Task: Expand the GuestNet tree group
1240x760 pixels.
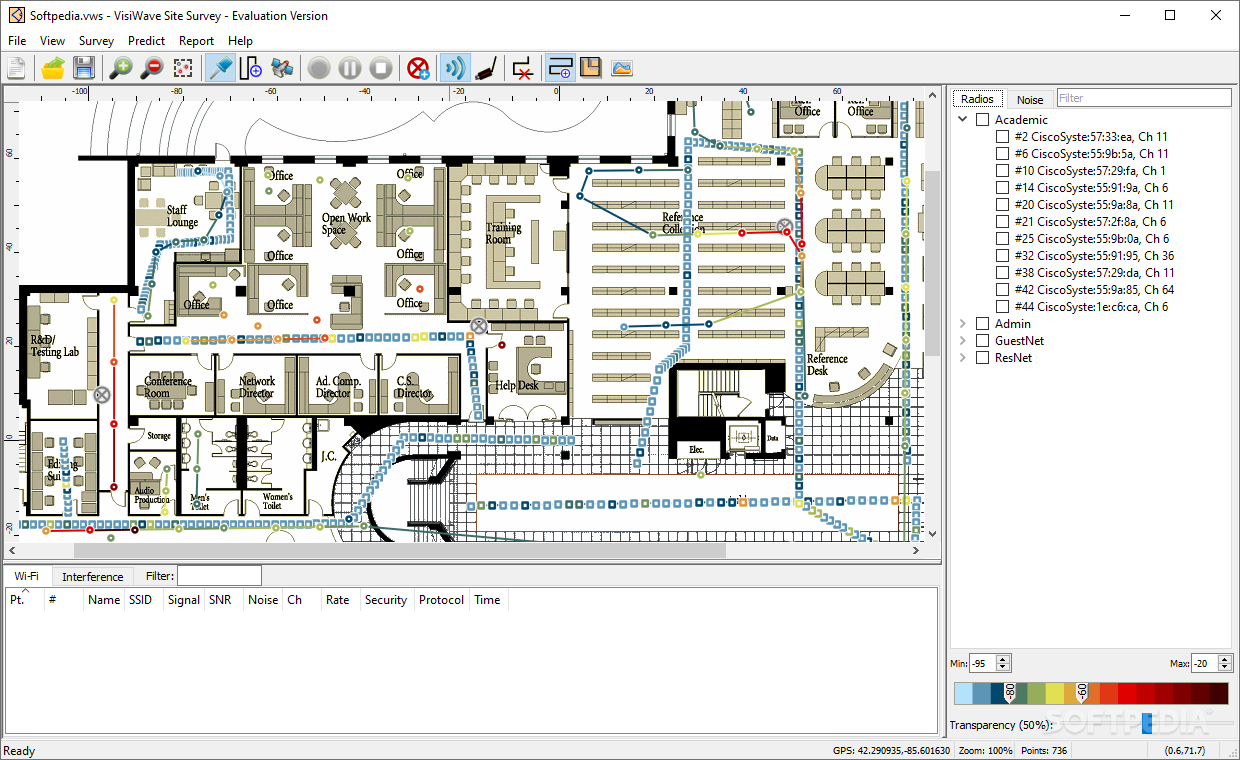Action: point(963,341)
